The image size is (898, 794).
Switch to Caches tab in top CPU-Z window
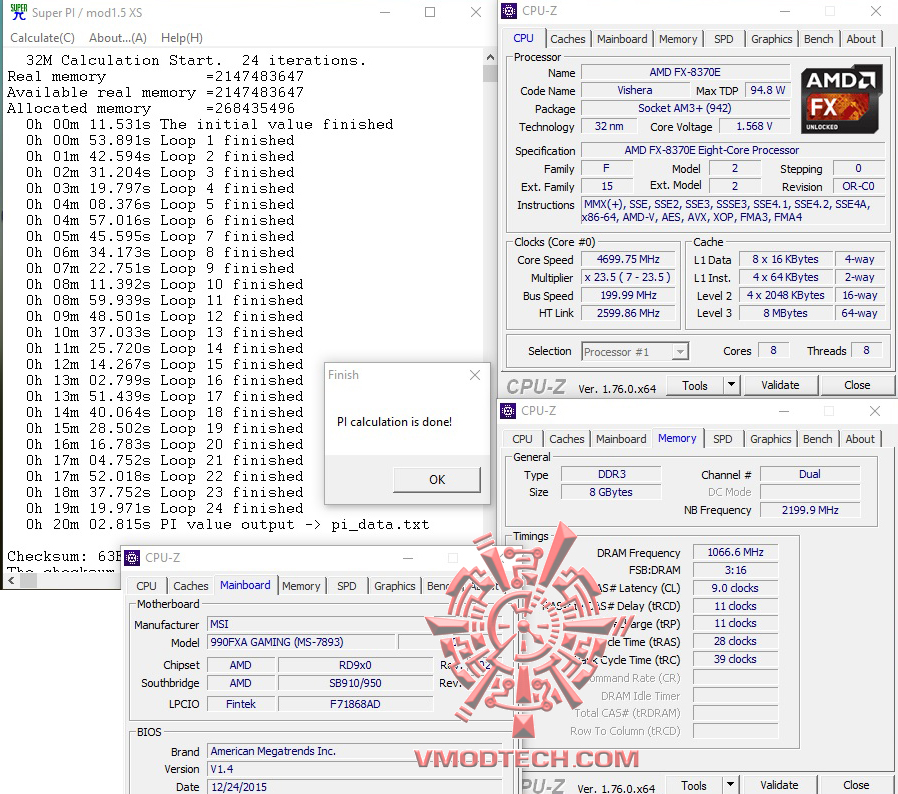tap(568, 39)
